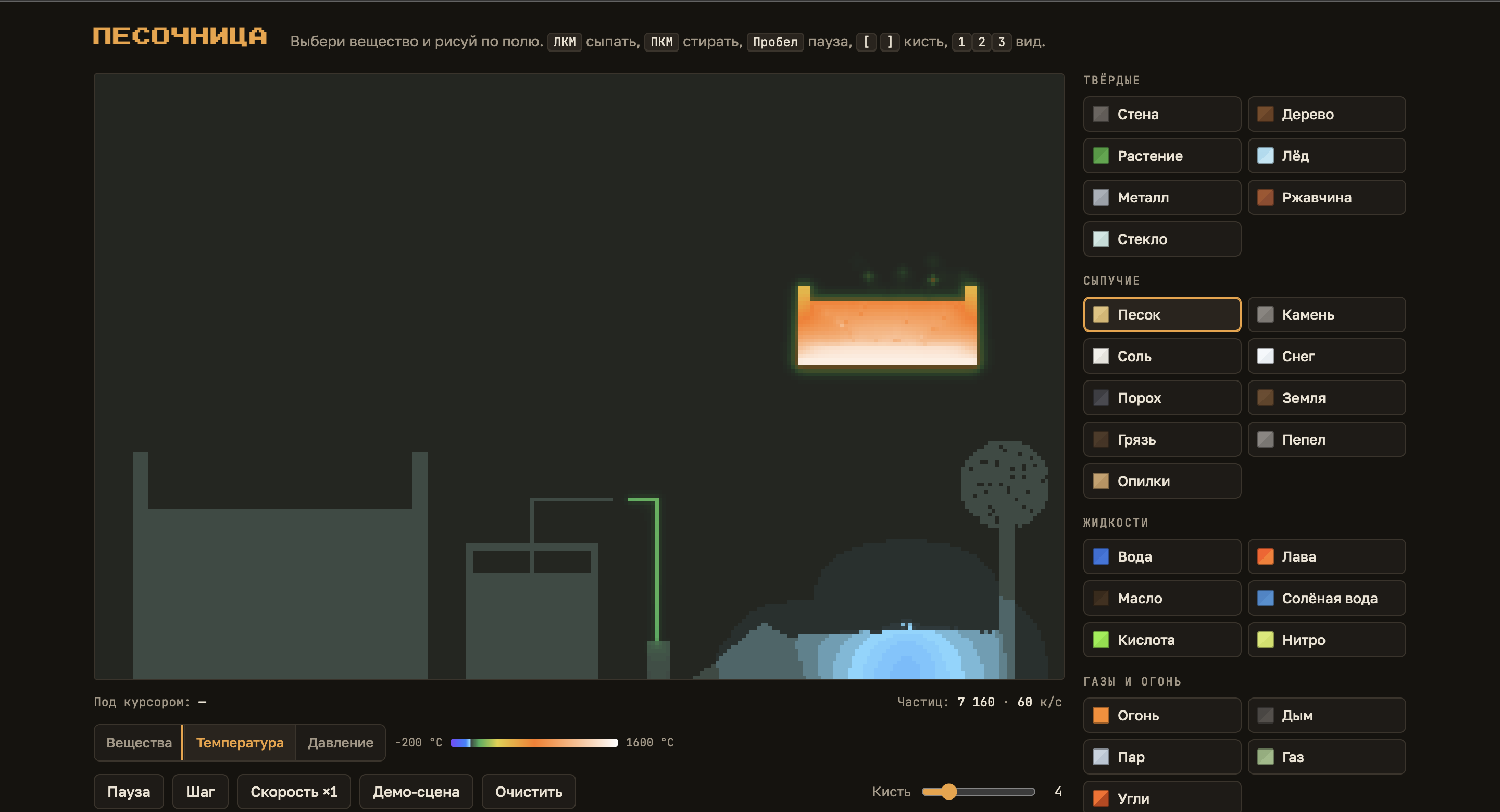Select the Стекло material
The image size is (1500, 812).
pyautogui.click(x=1161, y=238)
